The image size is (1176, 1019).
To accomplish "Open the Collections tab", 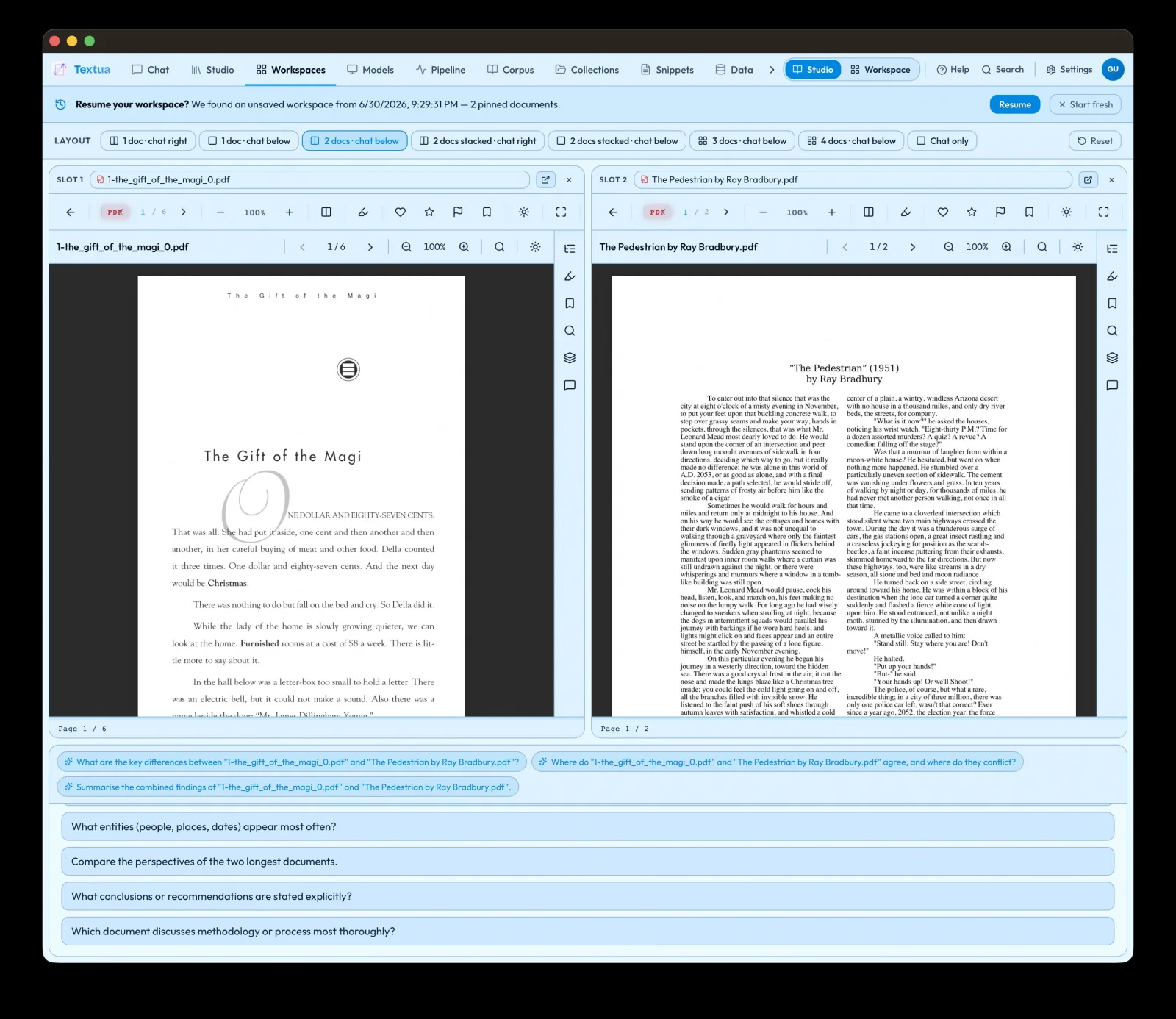I will pyautogui.click(x=587, y=70).
